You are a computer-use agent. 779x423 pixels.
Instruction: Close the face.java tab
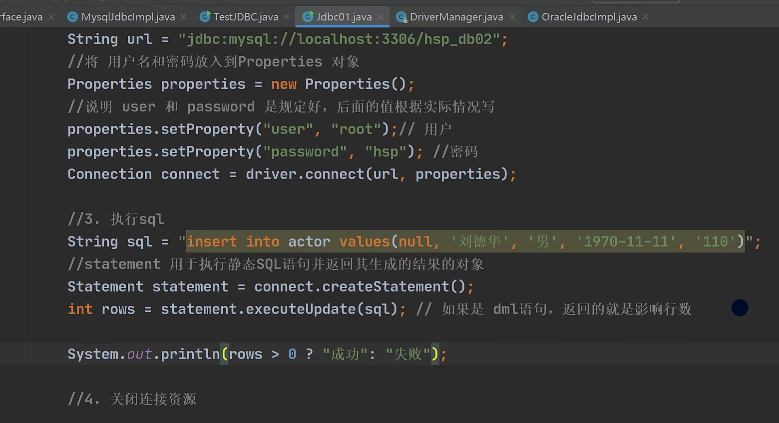point(51,17)
